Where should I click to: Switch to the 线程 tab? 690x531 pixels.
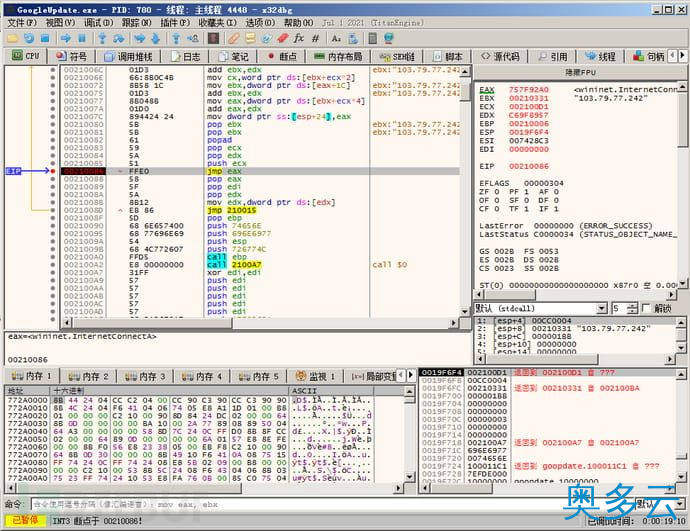tap(601, 56)
